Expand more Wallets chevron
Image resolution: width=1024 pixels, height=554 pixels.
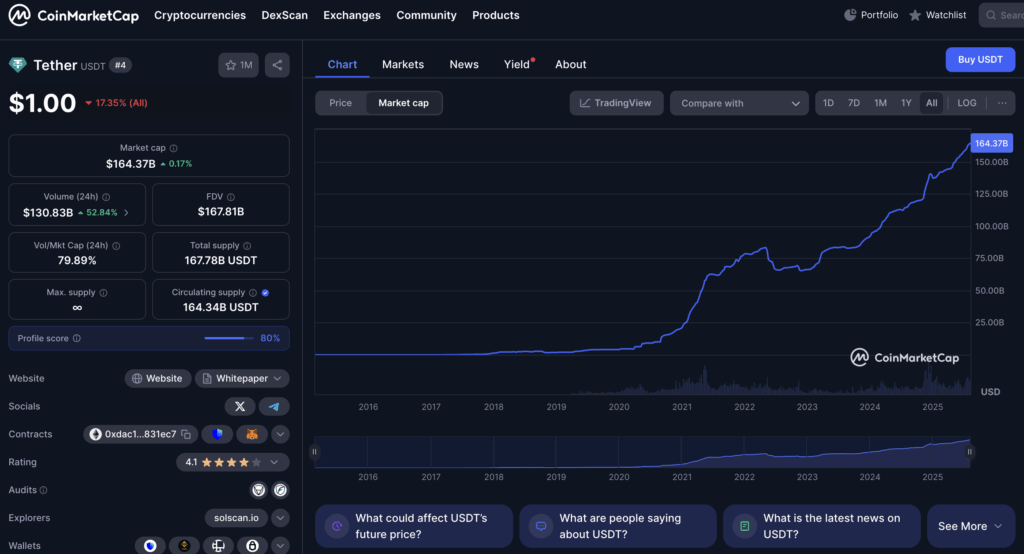pos(280,546)
